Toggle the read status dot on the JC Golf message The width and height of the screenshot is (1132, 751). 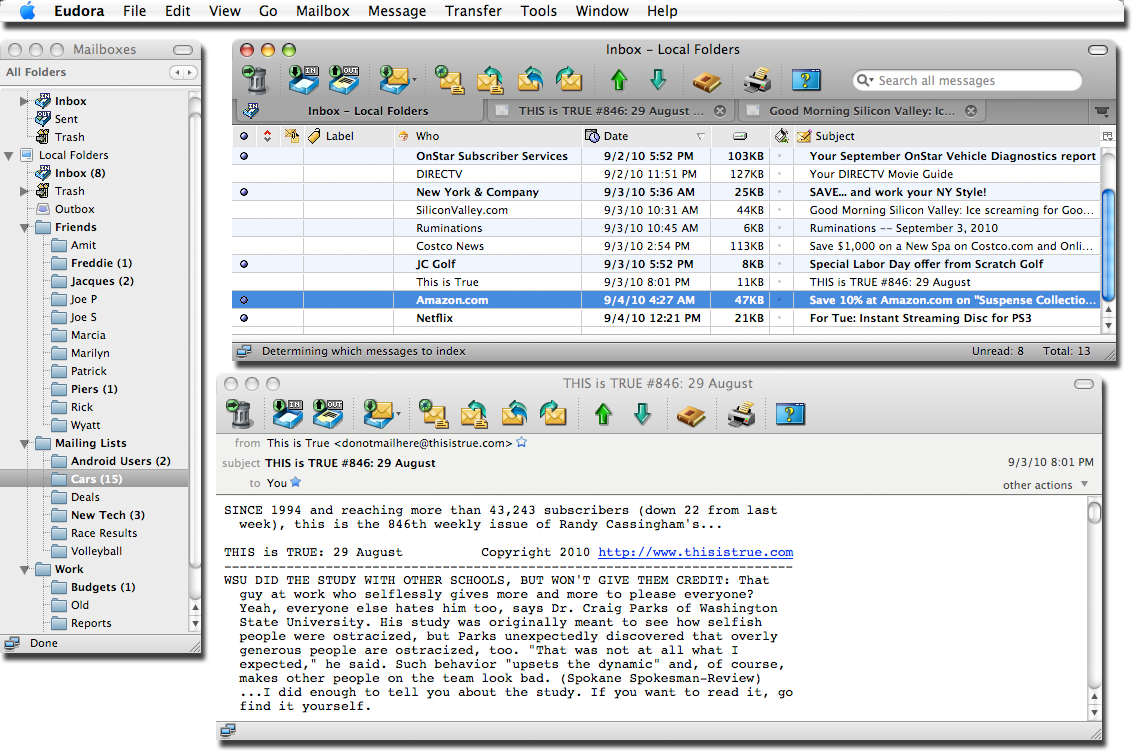244,264
